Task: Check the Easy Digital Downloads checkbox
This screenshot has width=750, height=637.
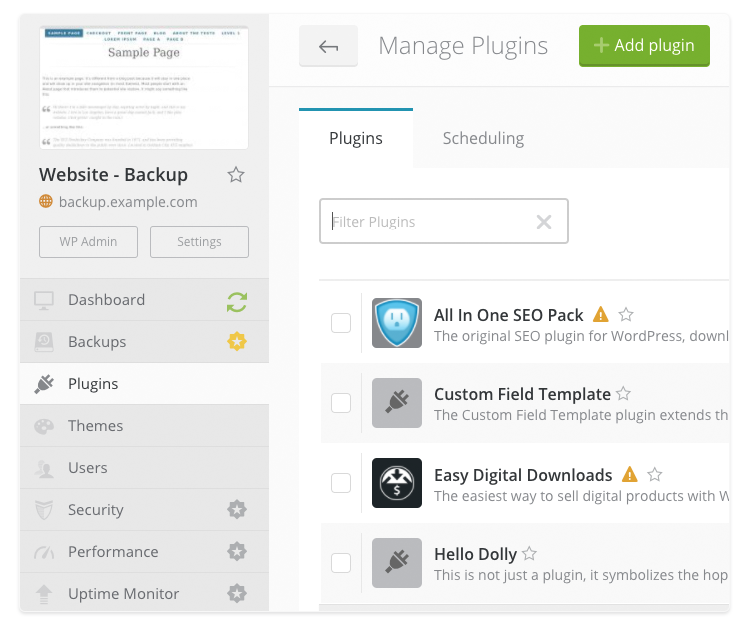Action: click(341, 483)
